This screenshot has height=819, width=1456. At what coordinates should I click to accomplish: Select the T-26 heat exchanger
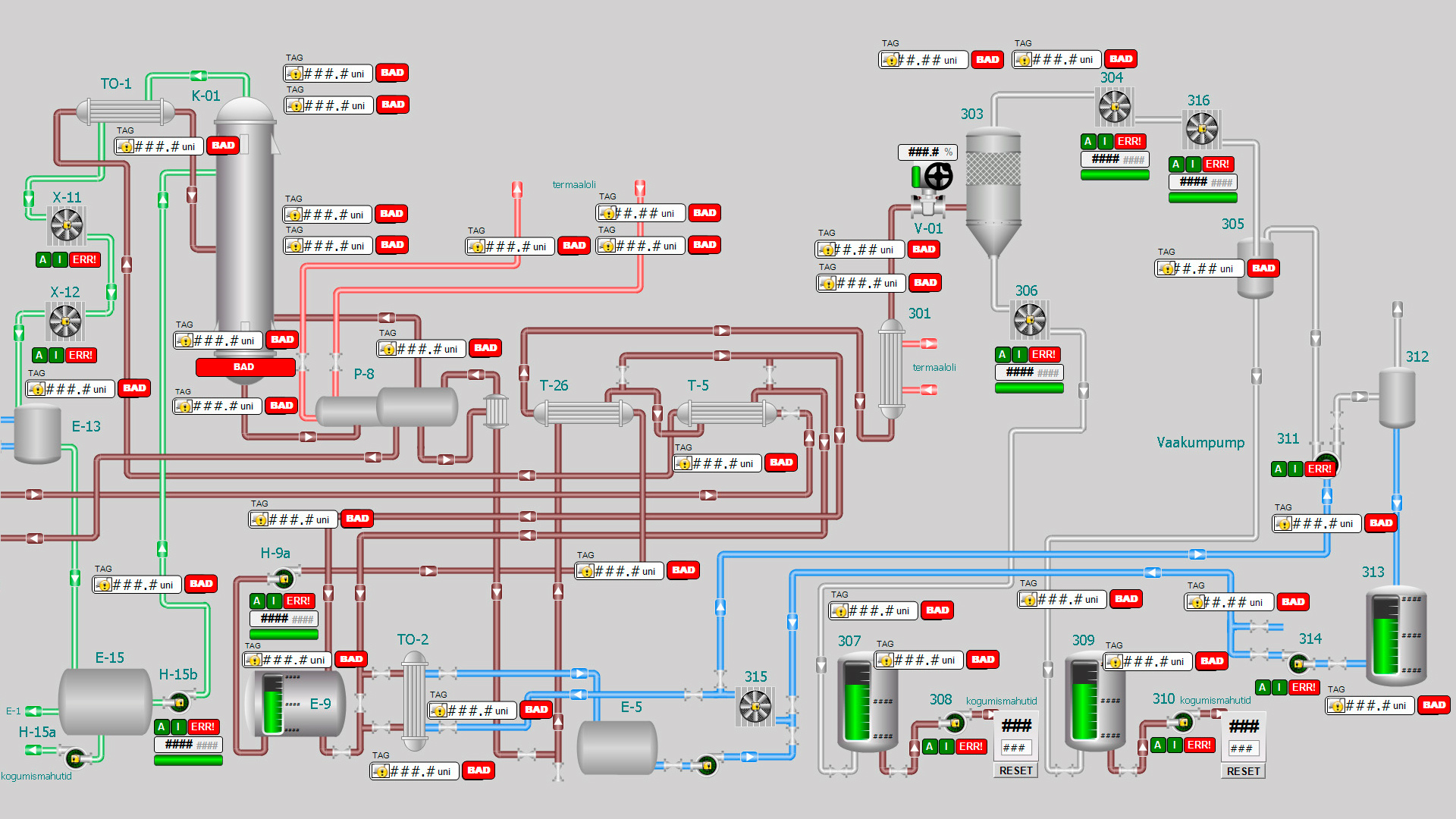pos(583,413)
